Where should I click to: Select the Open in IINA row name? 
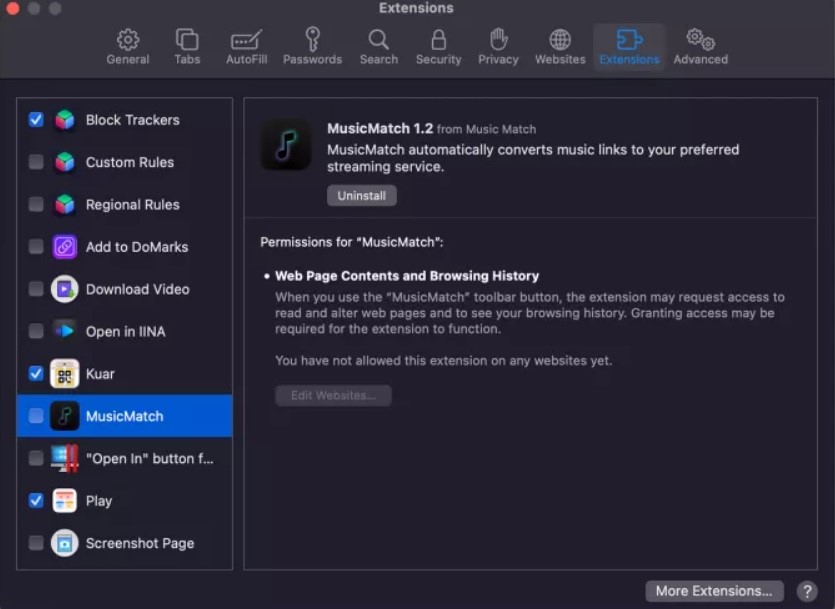coord(126,332)
